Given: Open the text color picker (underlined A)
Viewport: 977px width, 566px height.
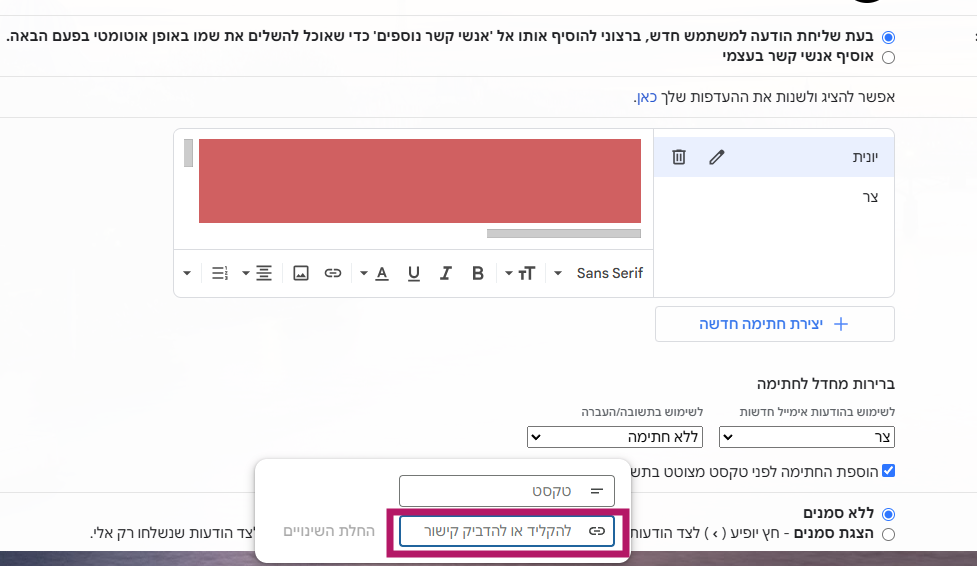Looking at the screenshot, I should (x=381, y=273).
